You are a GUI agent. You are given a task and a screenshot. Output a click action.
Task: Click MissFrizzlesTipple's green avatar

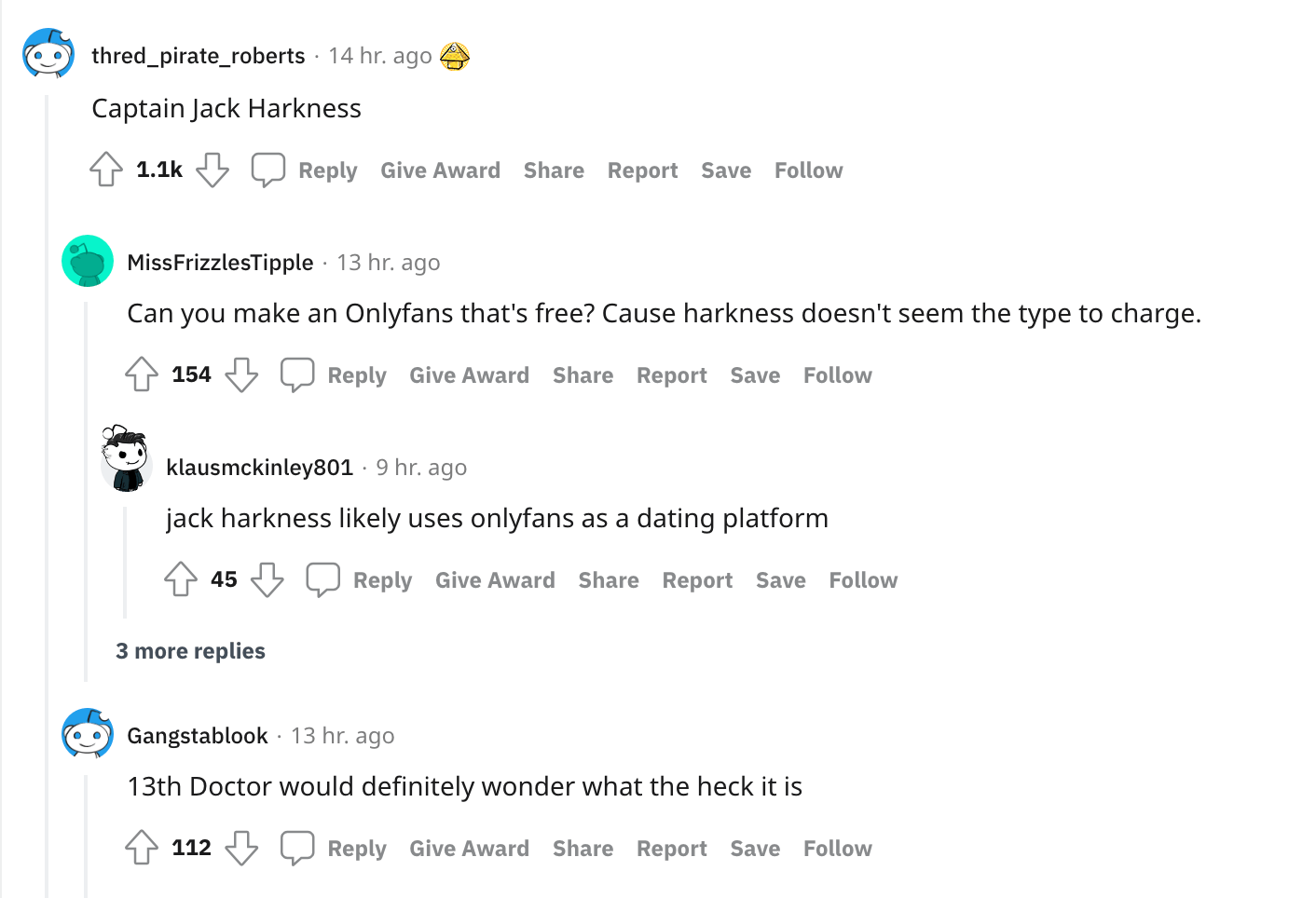point(87,261)
